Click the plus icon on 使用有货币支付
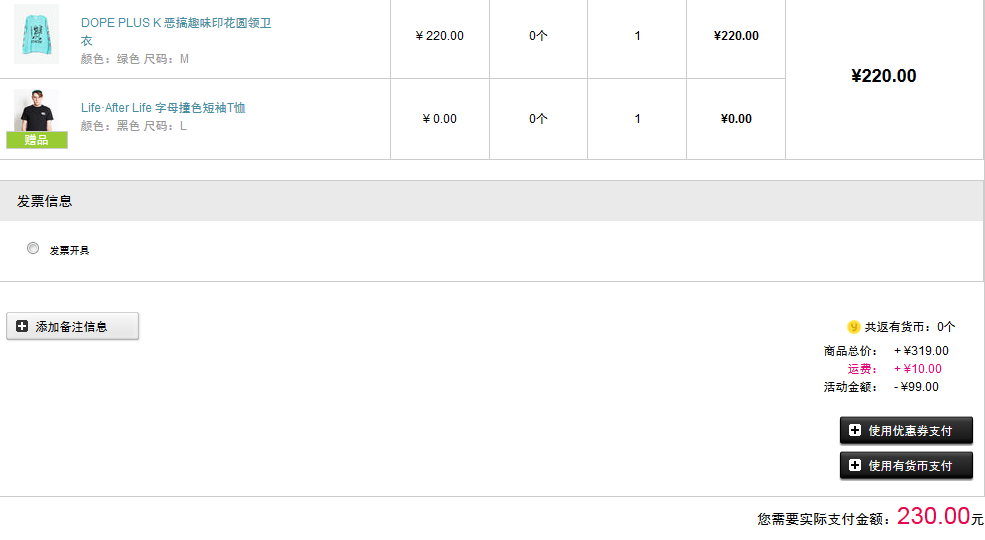This screenshot has height=540, width=985. [x=855, y=465]
